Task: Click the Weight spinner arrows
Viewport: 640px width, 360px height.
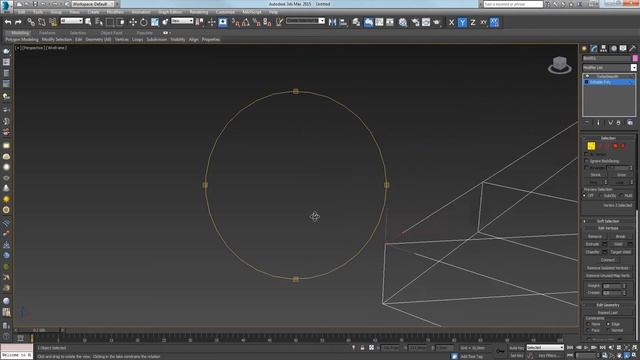Action: point(624,286)
